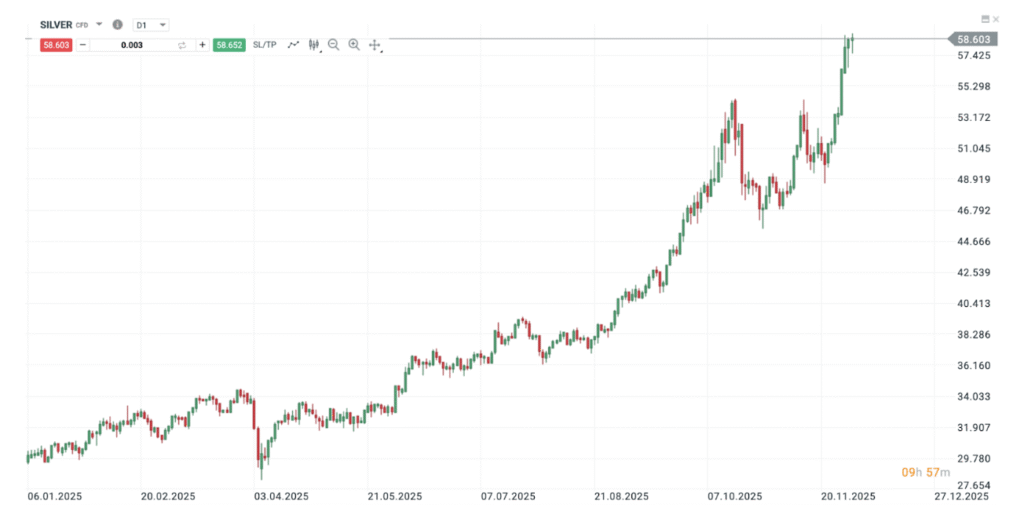The width and height of the screenshot is (1024, 526).
Task: Open the candlestick chart type menu
Action: coord(314,45)
